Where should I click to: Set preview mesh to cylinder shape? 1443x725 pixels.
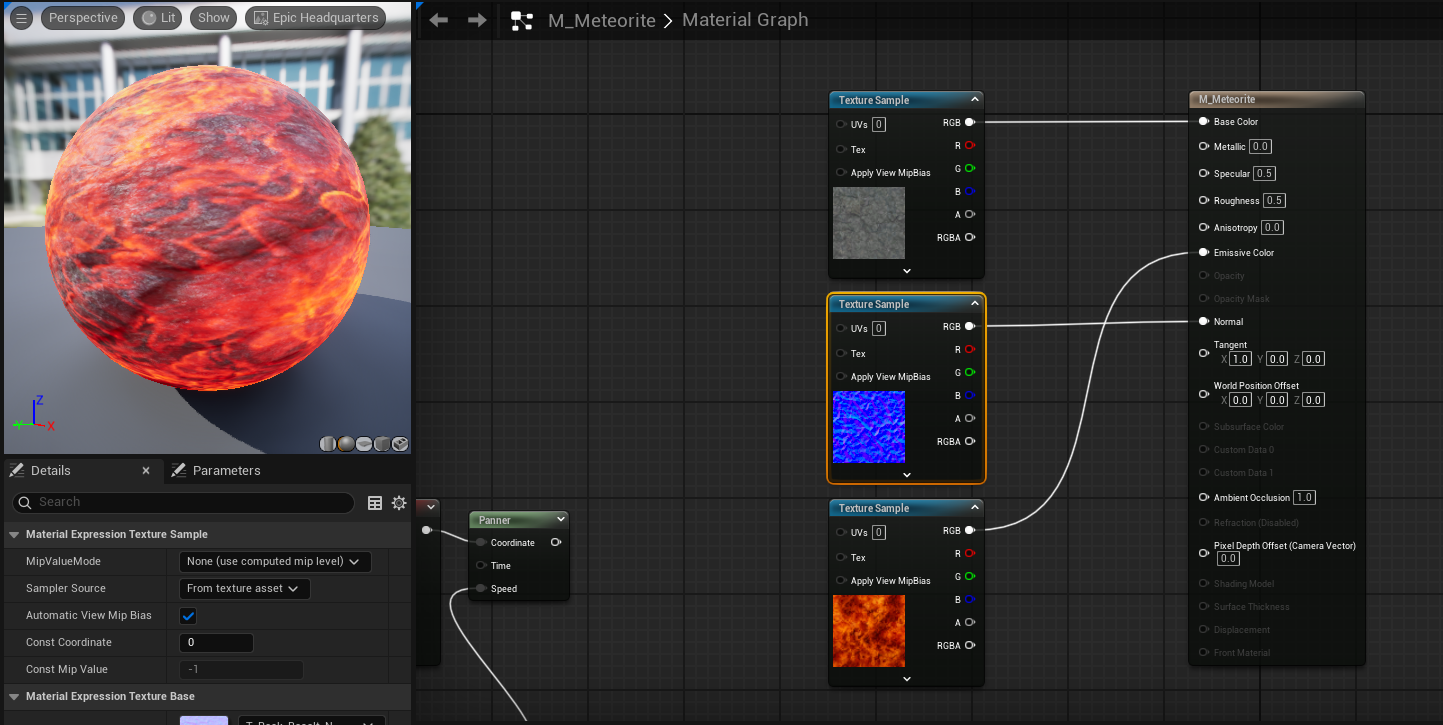pyautogui.click(x=328, y=444)
